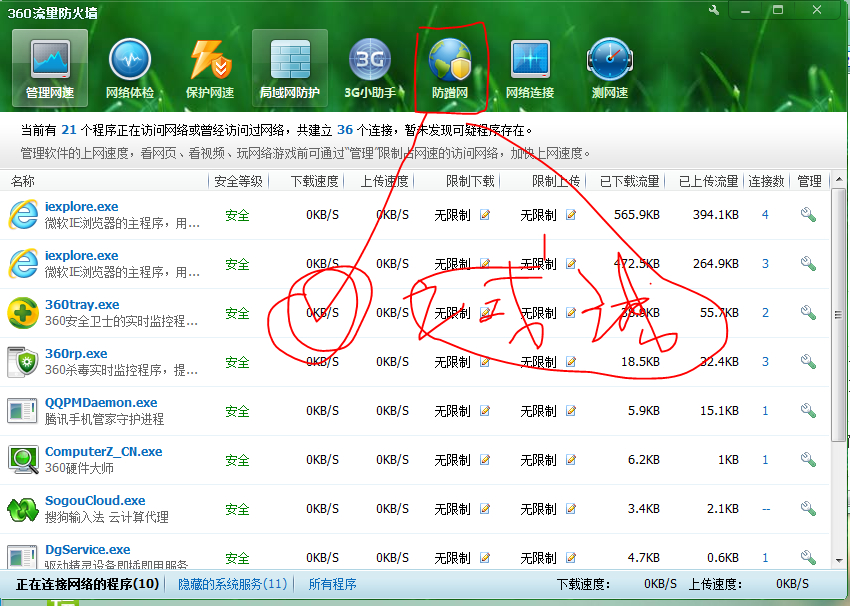Edit upload limit for ComputerZ_CN.exe
The image size is (850, 606).
coord(571,460)
